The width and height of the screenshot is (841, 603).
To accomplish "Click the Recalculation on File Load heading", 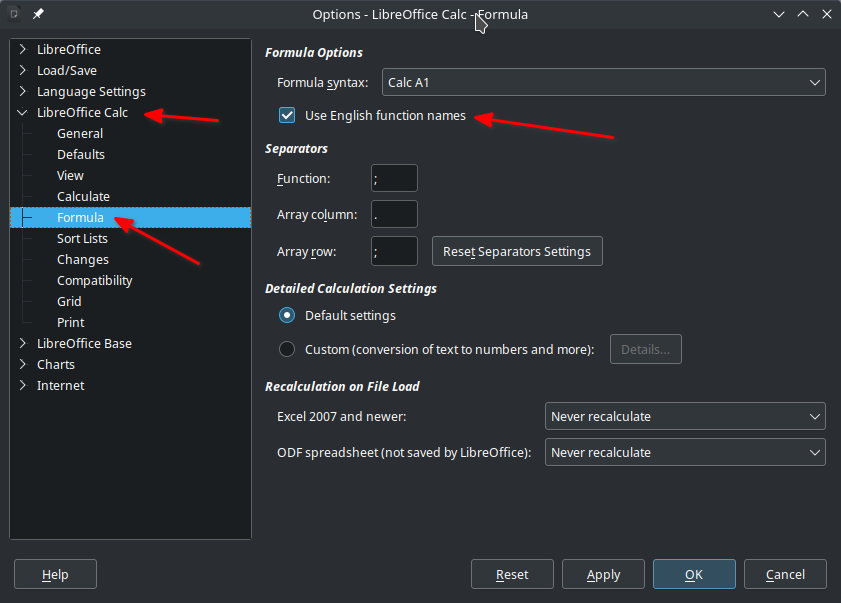I will (342, 386).
